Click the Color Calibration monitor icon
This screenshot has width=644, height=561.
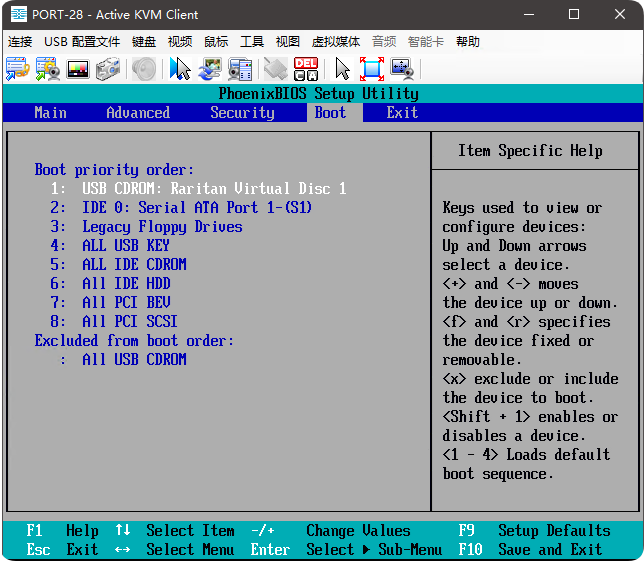coord(78,69)
